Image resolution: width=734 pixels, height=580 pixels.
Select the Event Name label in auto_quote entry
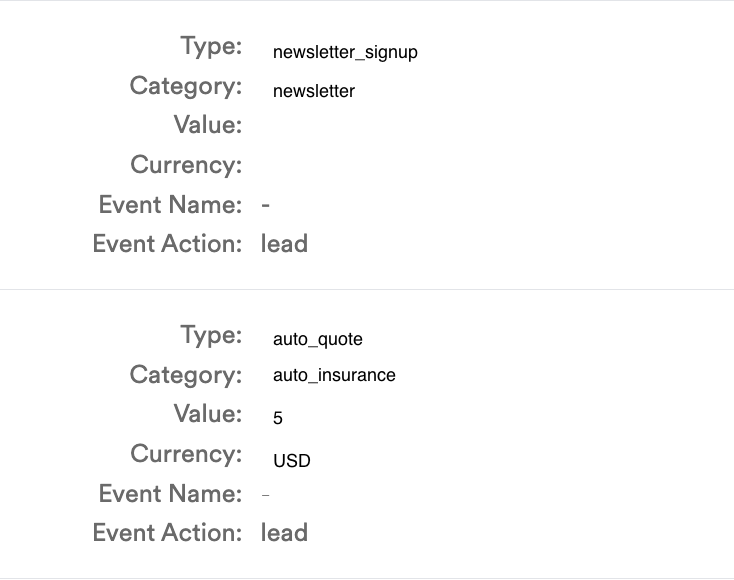[170, 494]
